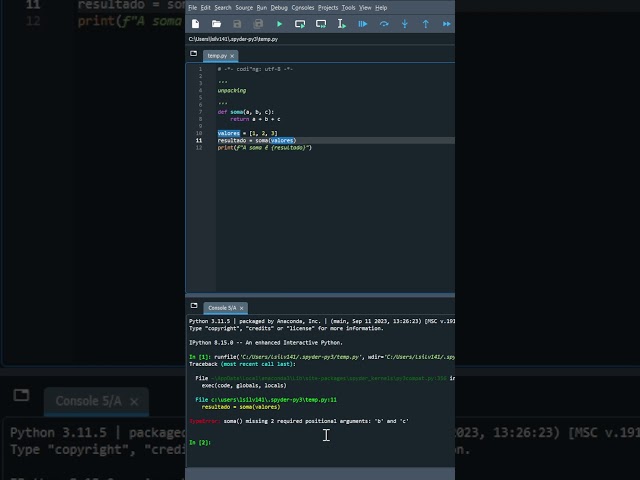Click the 'return a + b + c' line
The image size is (640, 480).
255,119
